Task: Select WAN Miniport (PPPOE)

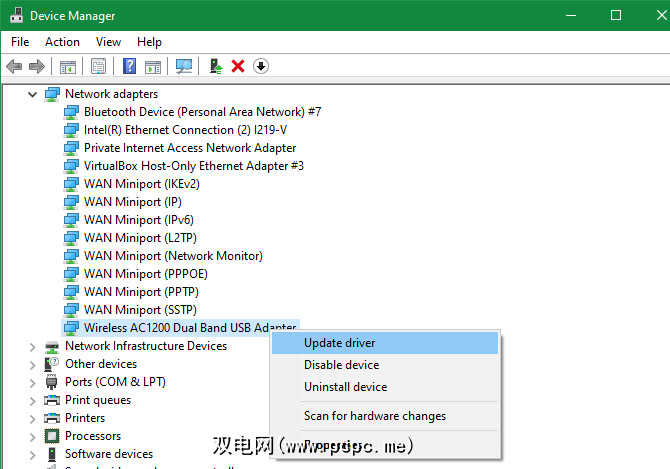Action: pyautogui.click(x=146, y=274)
